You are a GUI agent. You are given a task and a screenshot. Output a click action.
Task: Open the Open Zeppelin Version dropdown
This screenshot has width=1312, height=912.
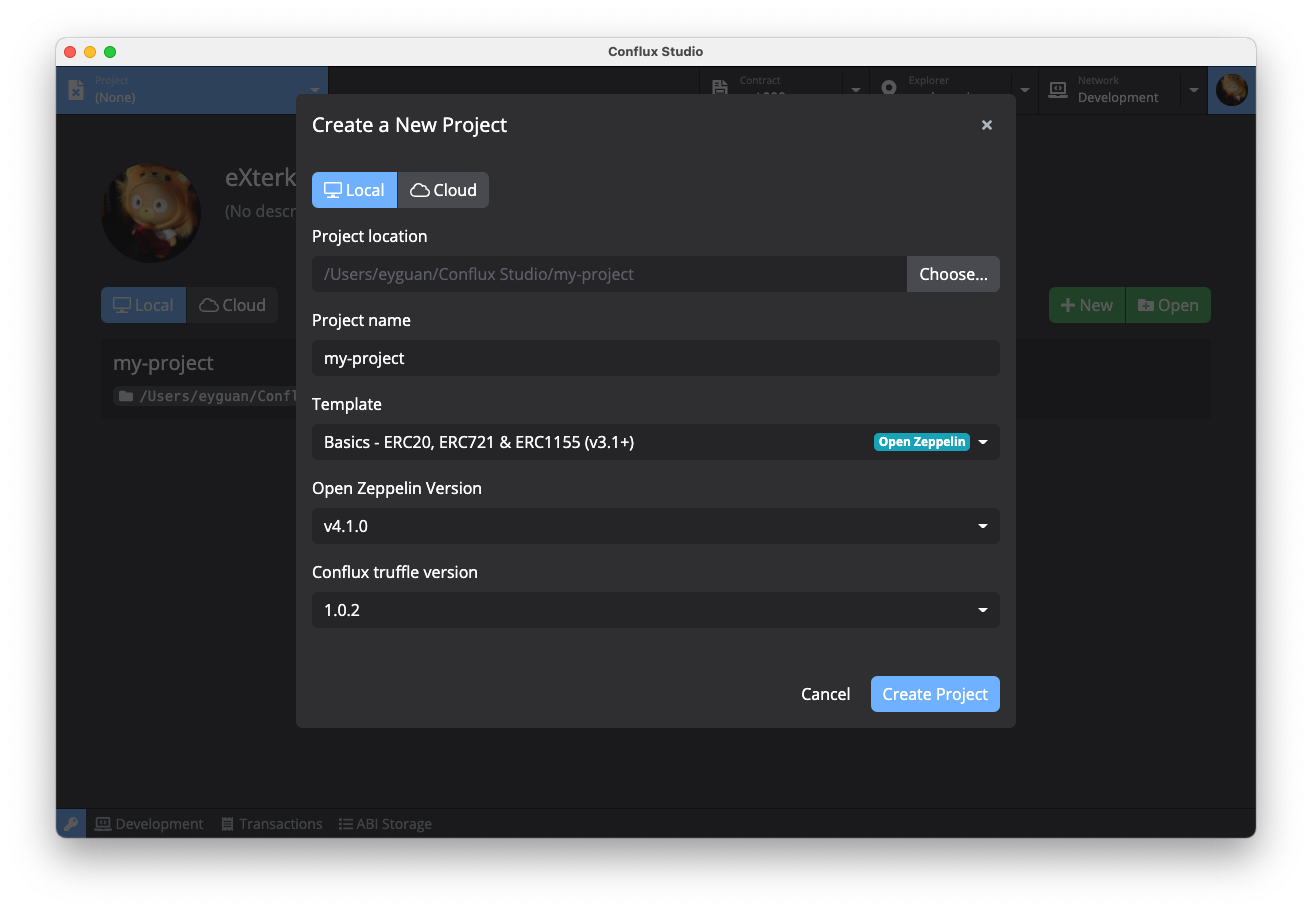(x=656, y=526)
